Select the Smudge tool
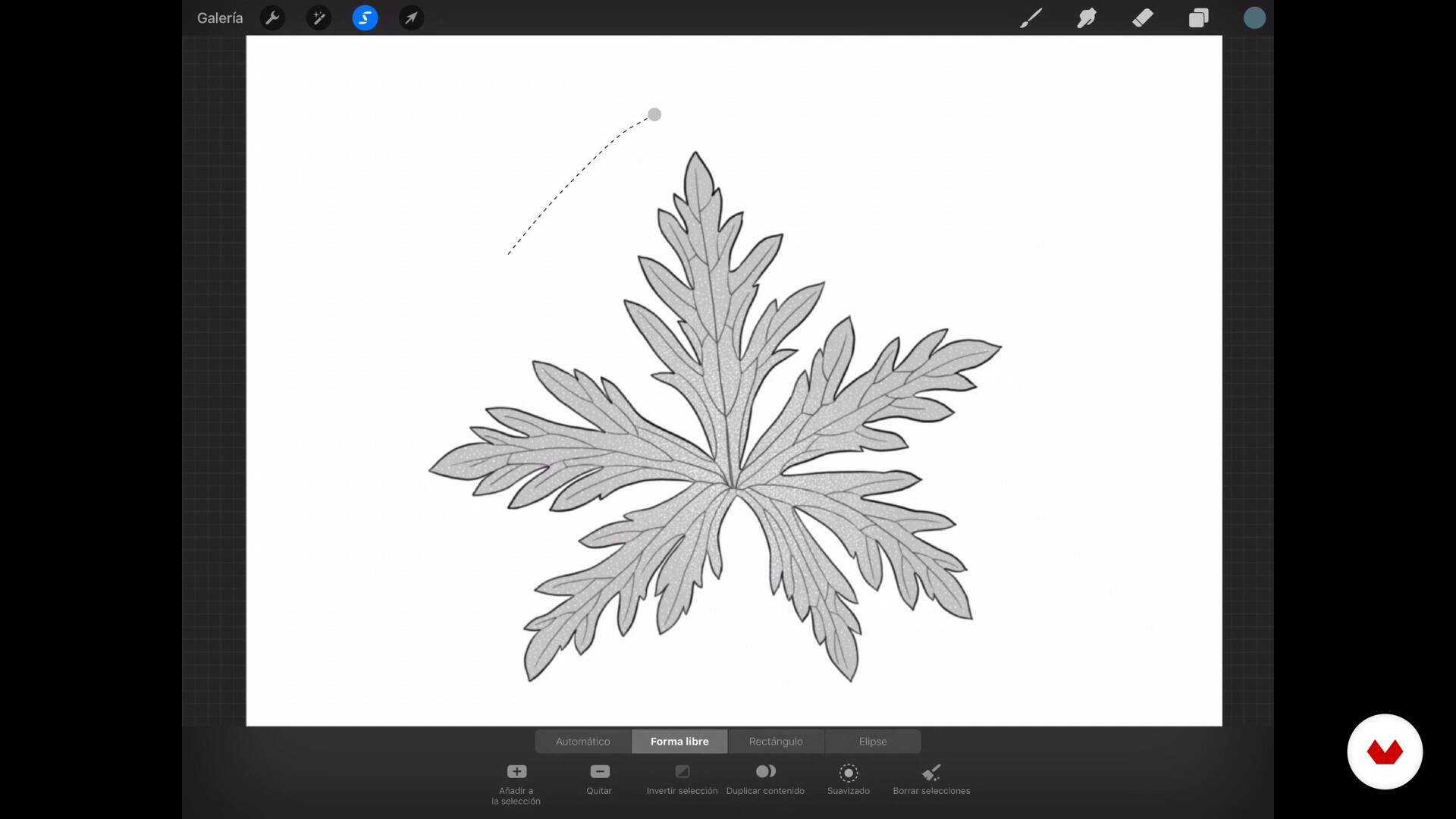This screenshot has height=819, width=1456. [x=1086, y=17]
